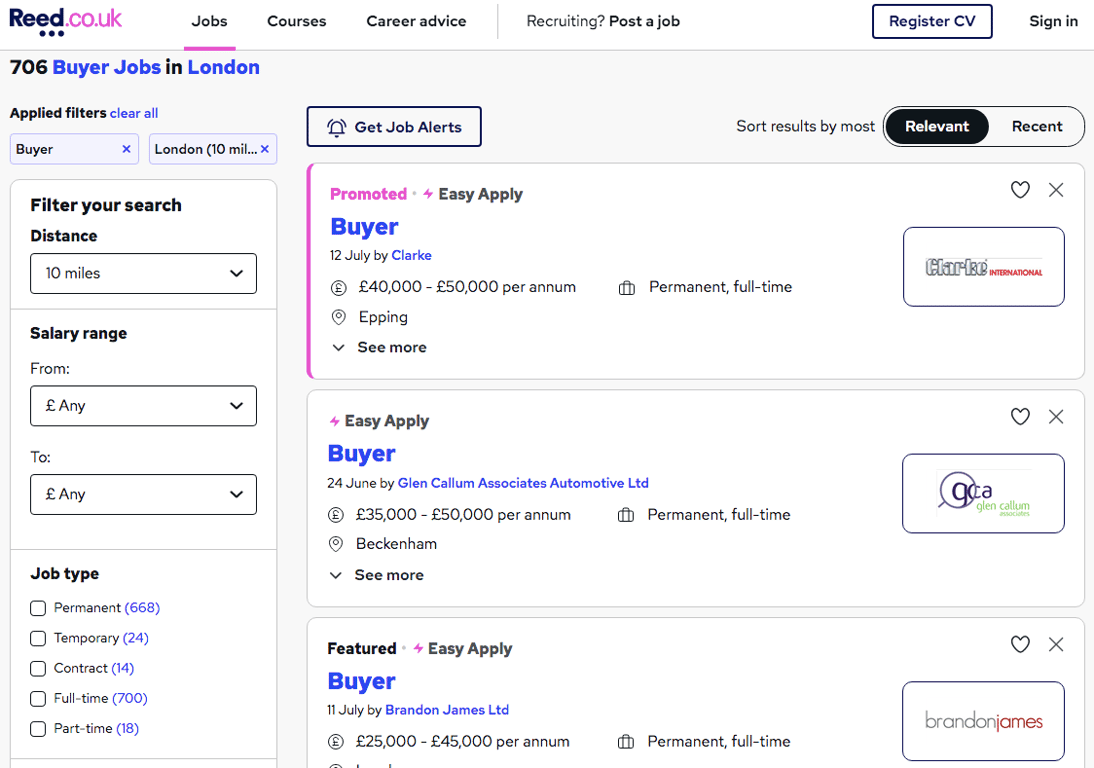The image size is (1094, 768).
Task: Shortlist the Glen Callum Buyer job with heart
Action: (1020, 417)
